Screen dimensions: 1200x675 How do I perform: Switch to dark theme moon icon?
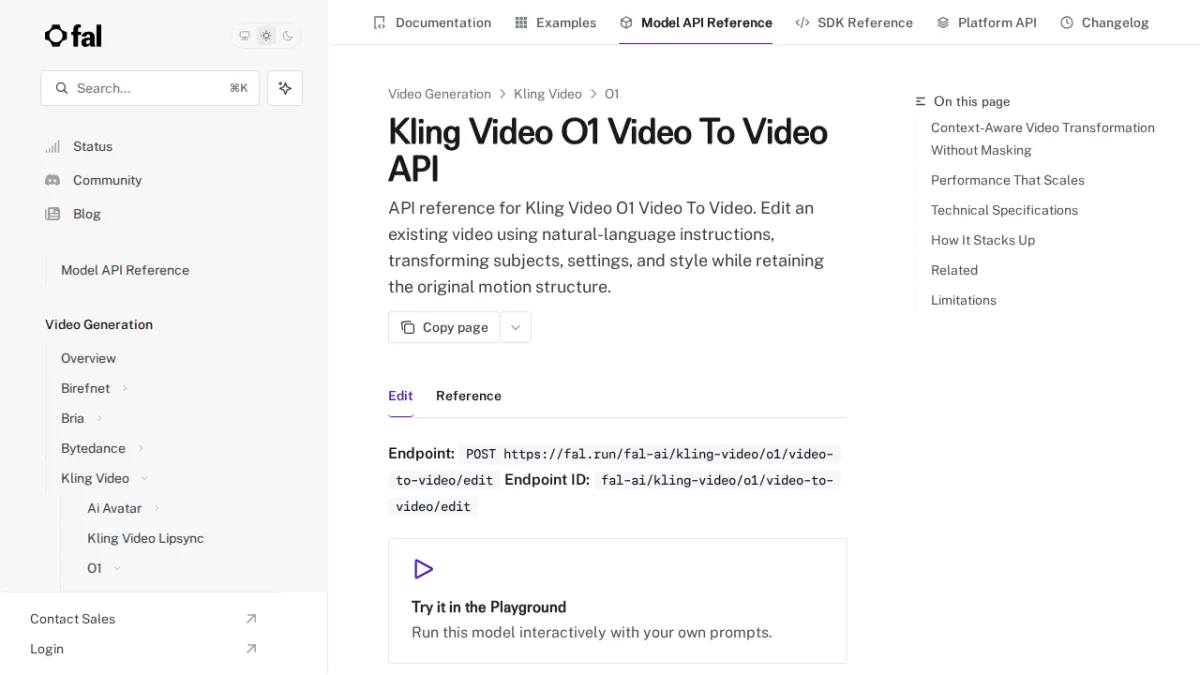[288, 36]
